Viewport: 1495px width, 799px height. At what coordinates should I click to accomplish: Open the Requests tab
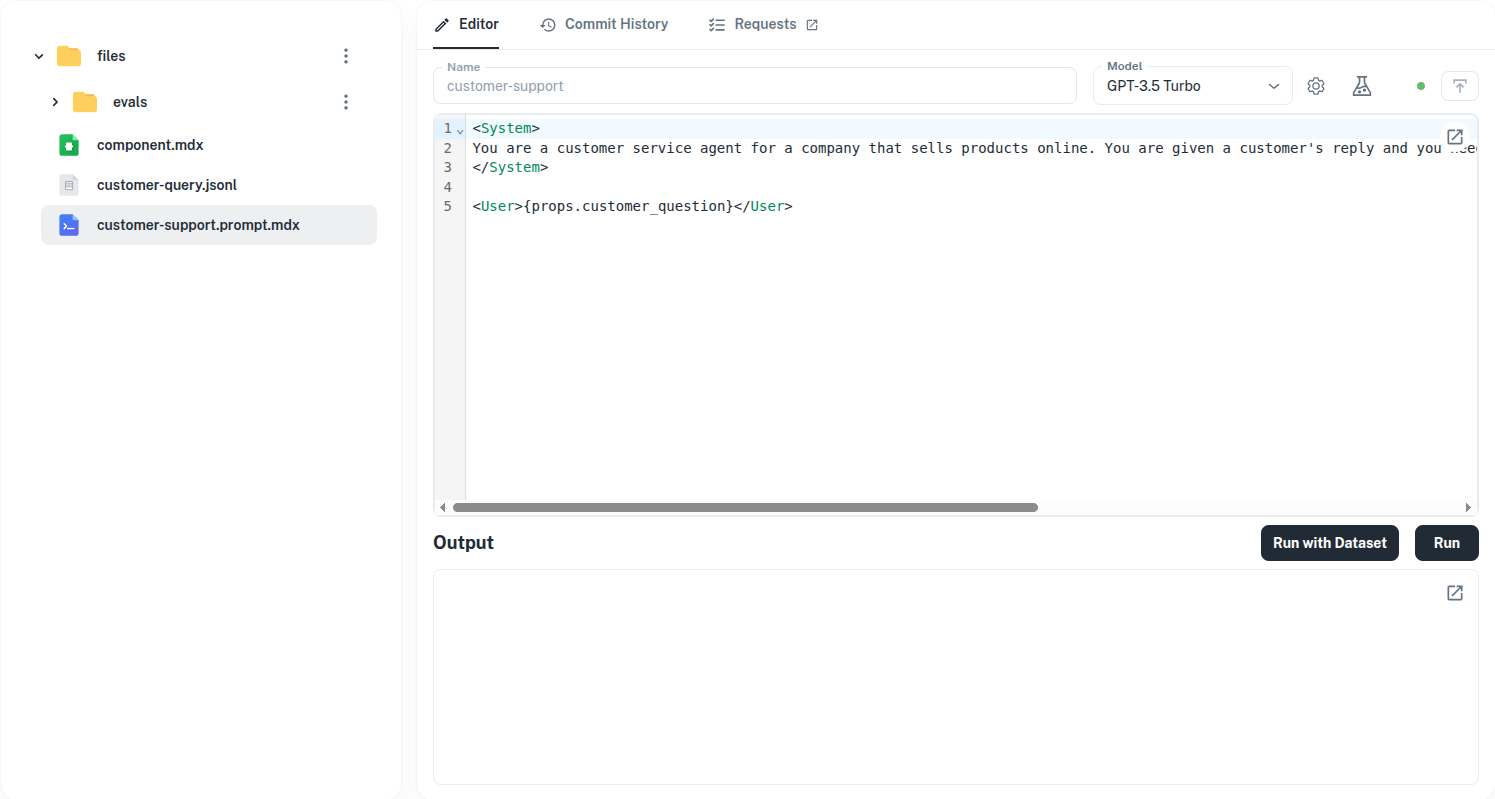click(763, 24)
